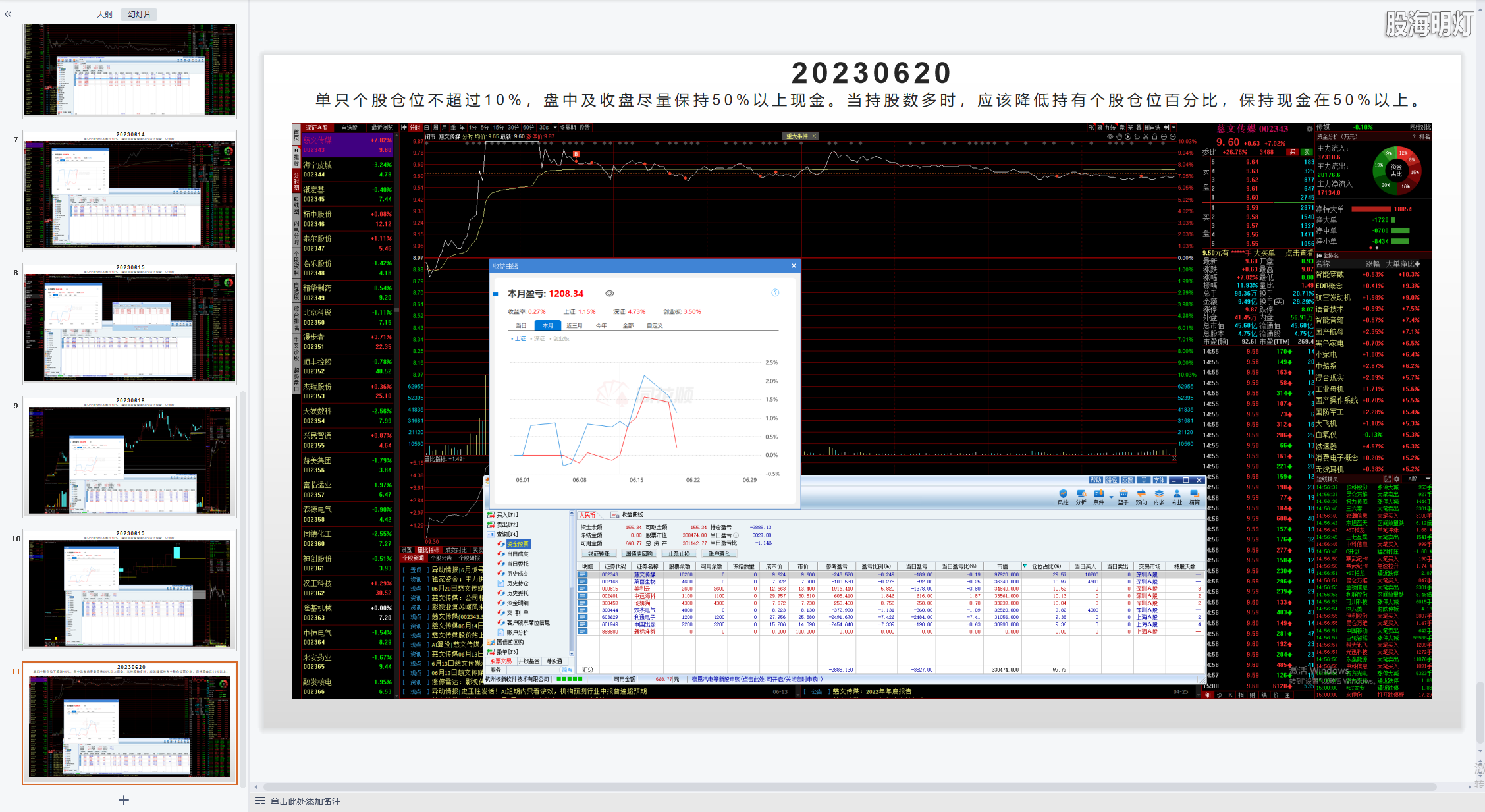Click the 单击此处添加备注 notes field
The image size is (1485, 812).
(306, 801)
